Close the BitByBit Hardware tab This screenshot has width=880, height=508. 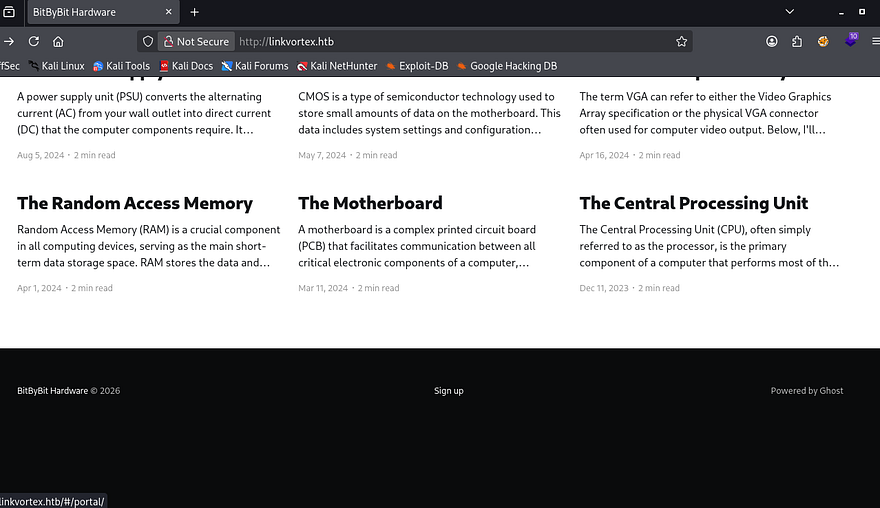tap(167, 12)
